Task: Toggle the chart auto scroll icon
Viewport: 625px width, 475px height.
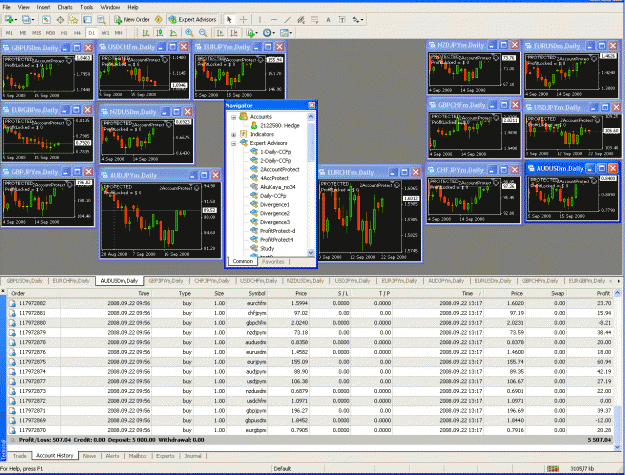Action: click(220, 33)
